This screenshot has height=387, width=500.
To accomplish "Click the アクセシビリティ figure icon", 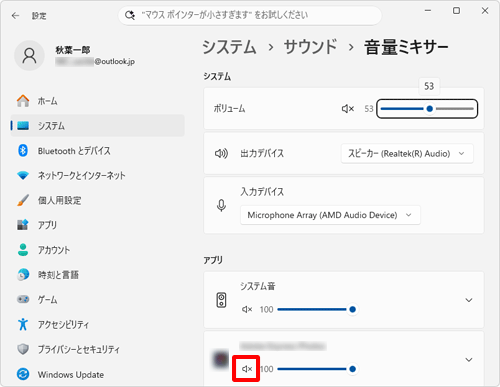I will (23, 324).
